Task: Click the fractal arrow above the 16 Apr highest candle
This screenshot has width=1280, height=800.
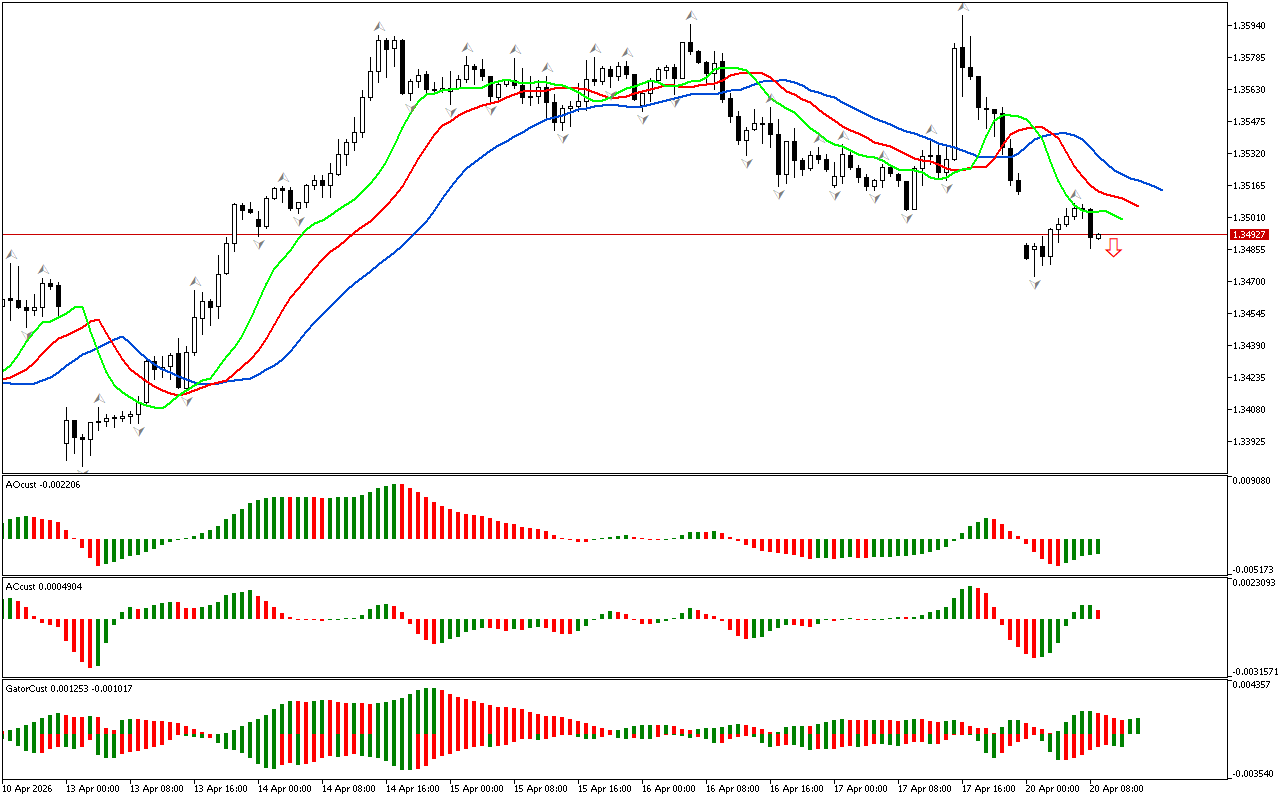Action: (691, 16)
